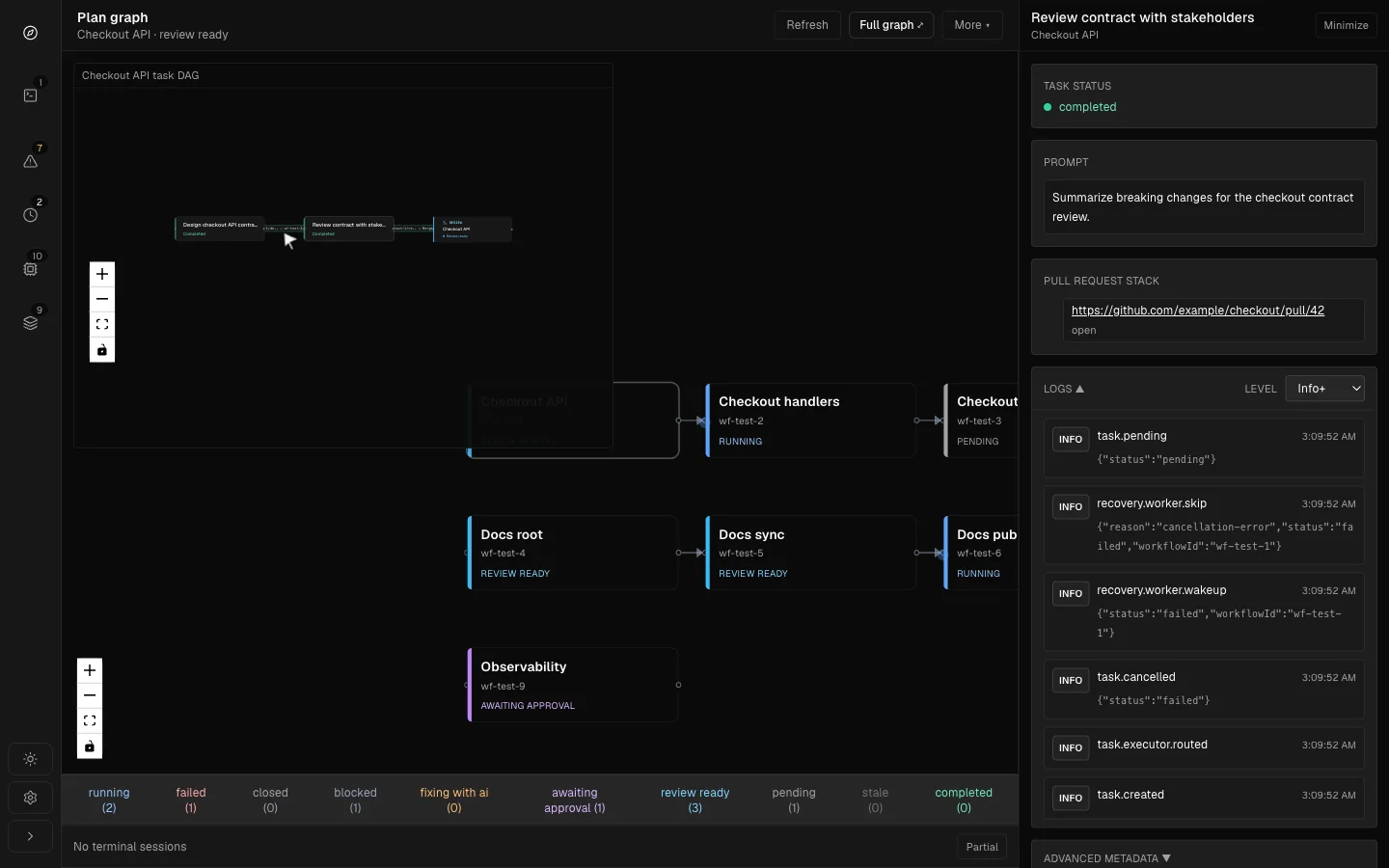This screenshot has height=868, width=1389.
Task: Click the task.executor.routed log entry
Action: coord(1204,747)
